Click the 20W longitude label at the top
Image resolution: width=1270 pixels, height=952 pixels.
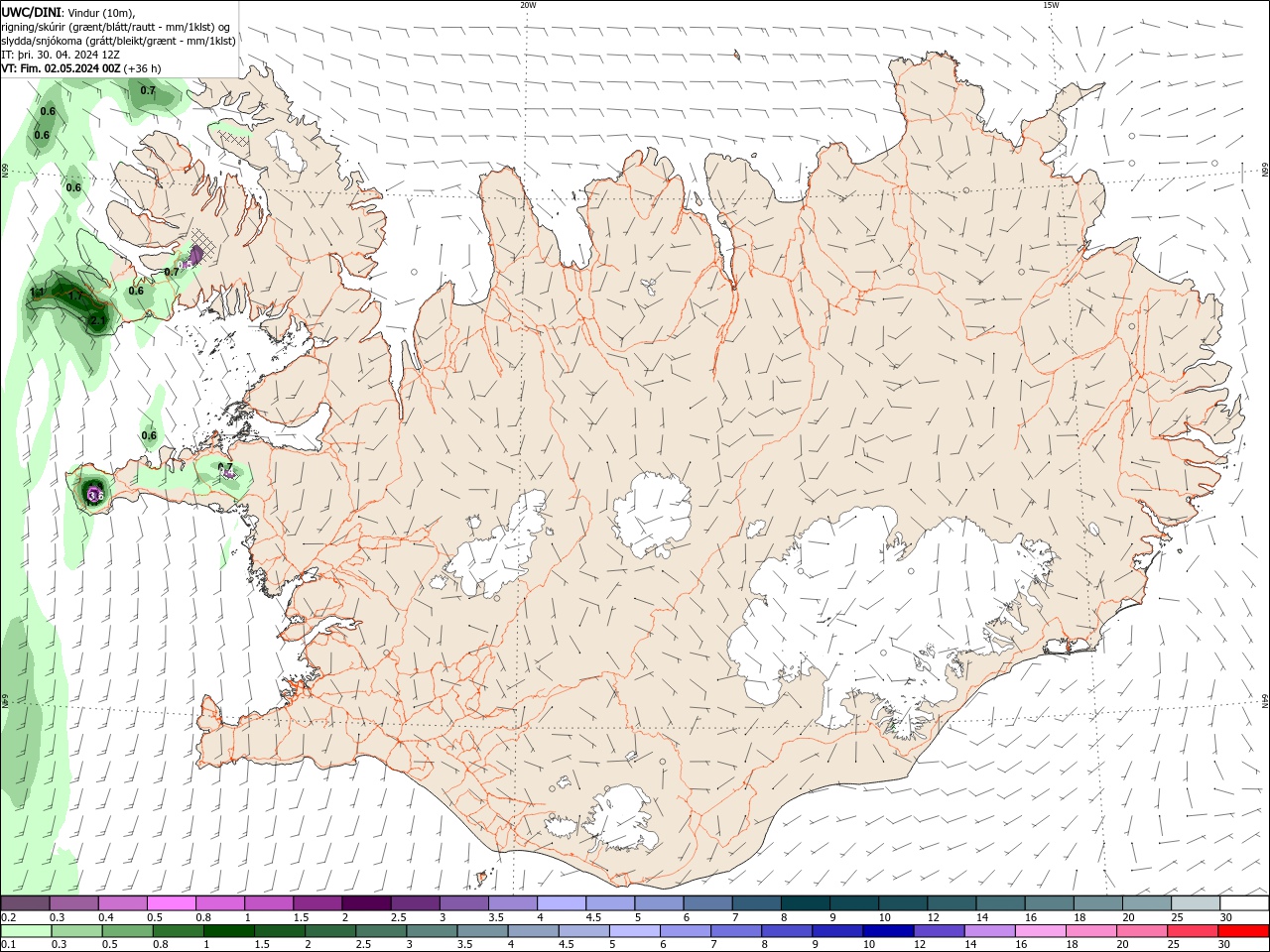(x=528, y=5)
